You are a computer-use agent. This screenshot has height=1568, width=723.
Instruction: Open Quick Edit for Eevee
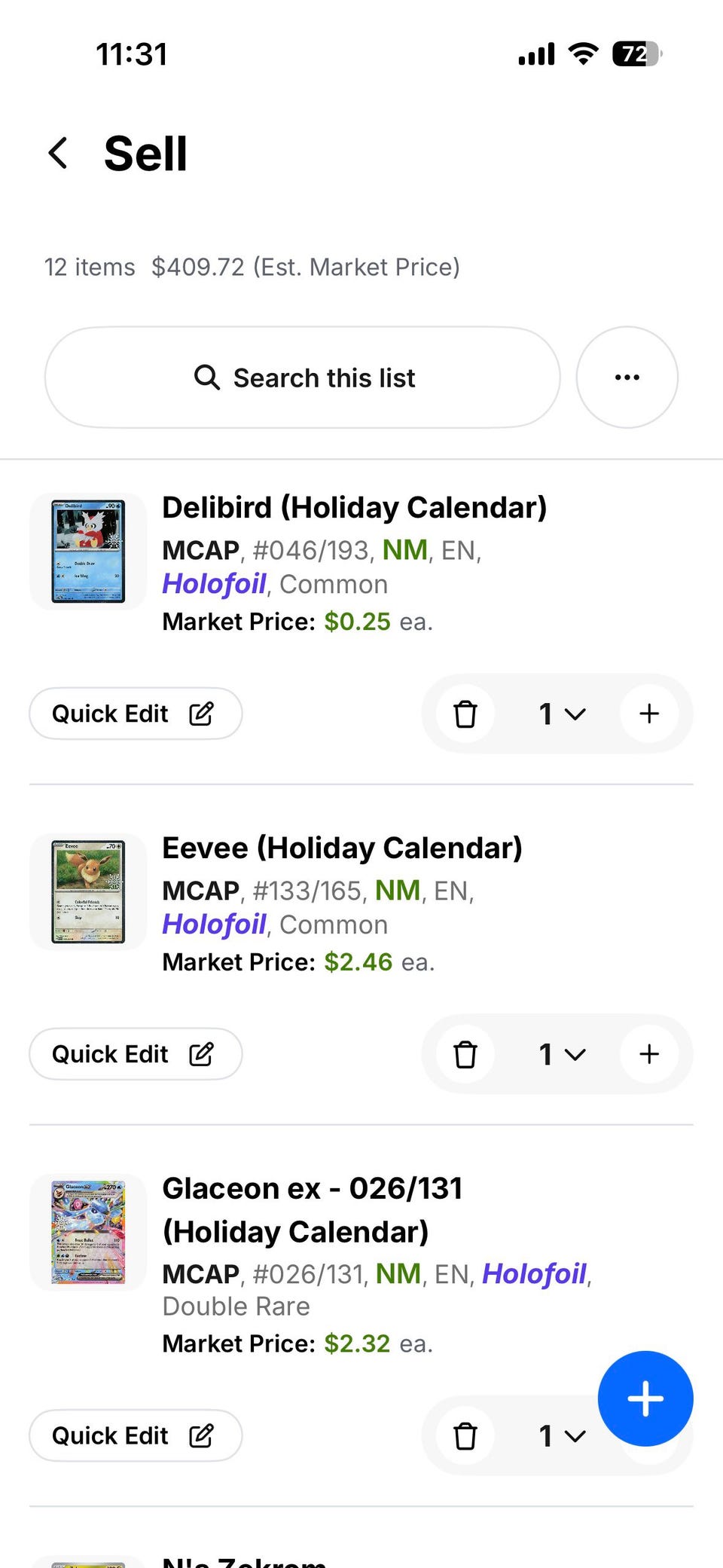[x=136, y=1054]
